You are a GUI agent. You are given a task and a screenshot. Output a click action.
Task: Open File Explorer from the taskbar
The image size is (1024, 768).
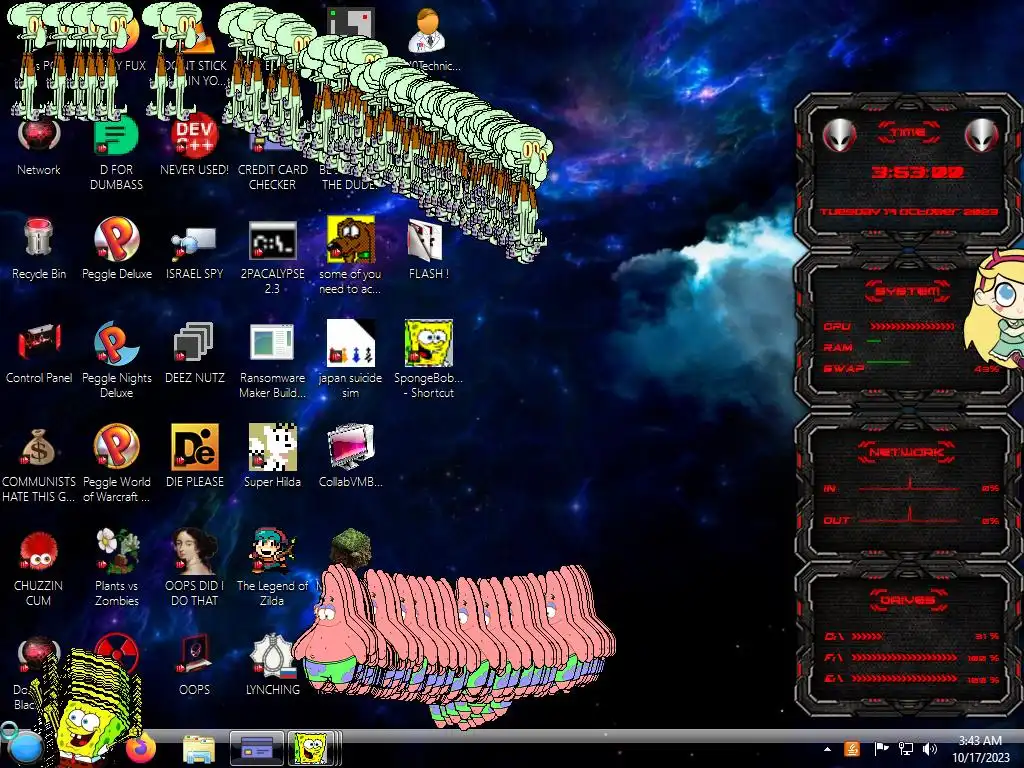[x=199, y=748]
